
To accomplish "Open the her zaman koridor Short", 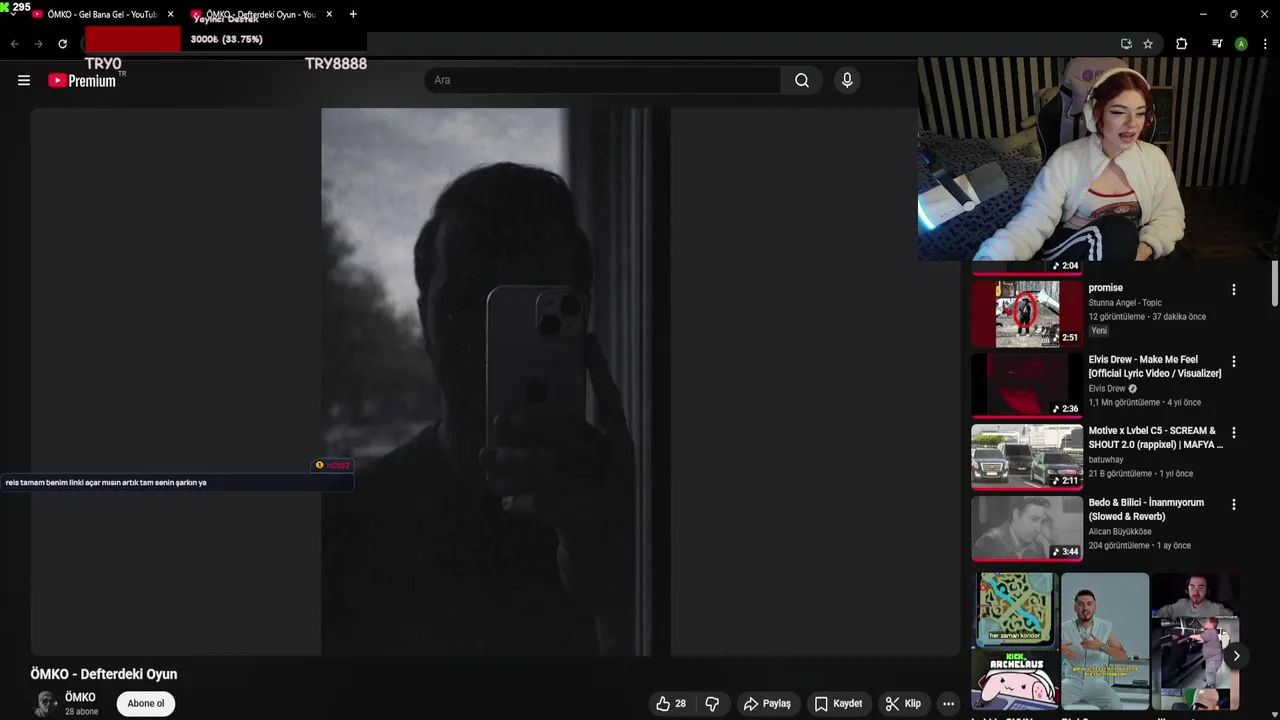I will pyautogui.click(x=1017, y=640).
